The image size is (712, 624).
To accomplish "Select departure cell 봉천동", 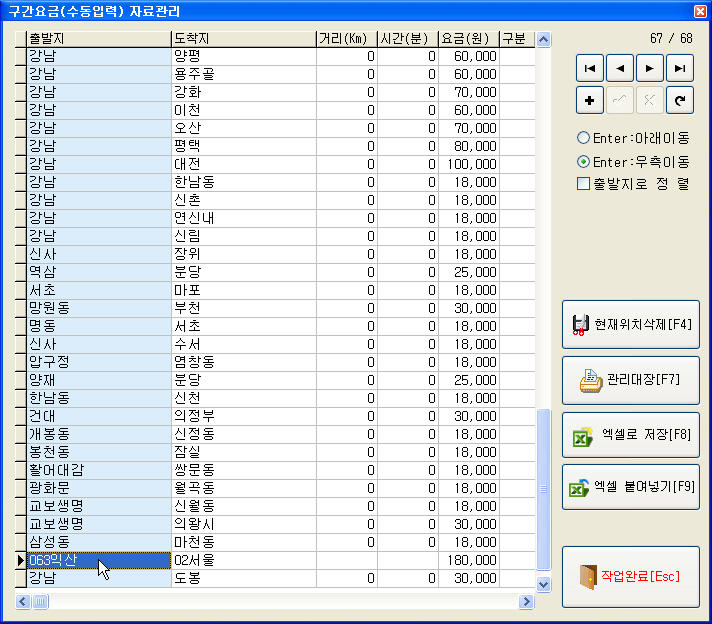I will point(99,452).
